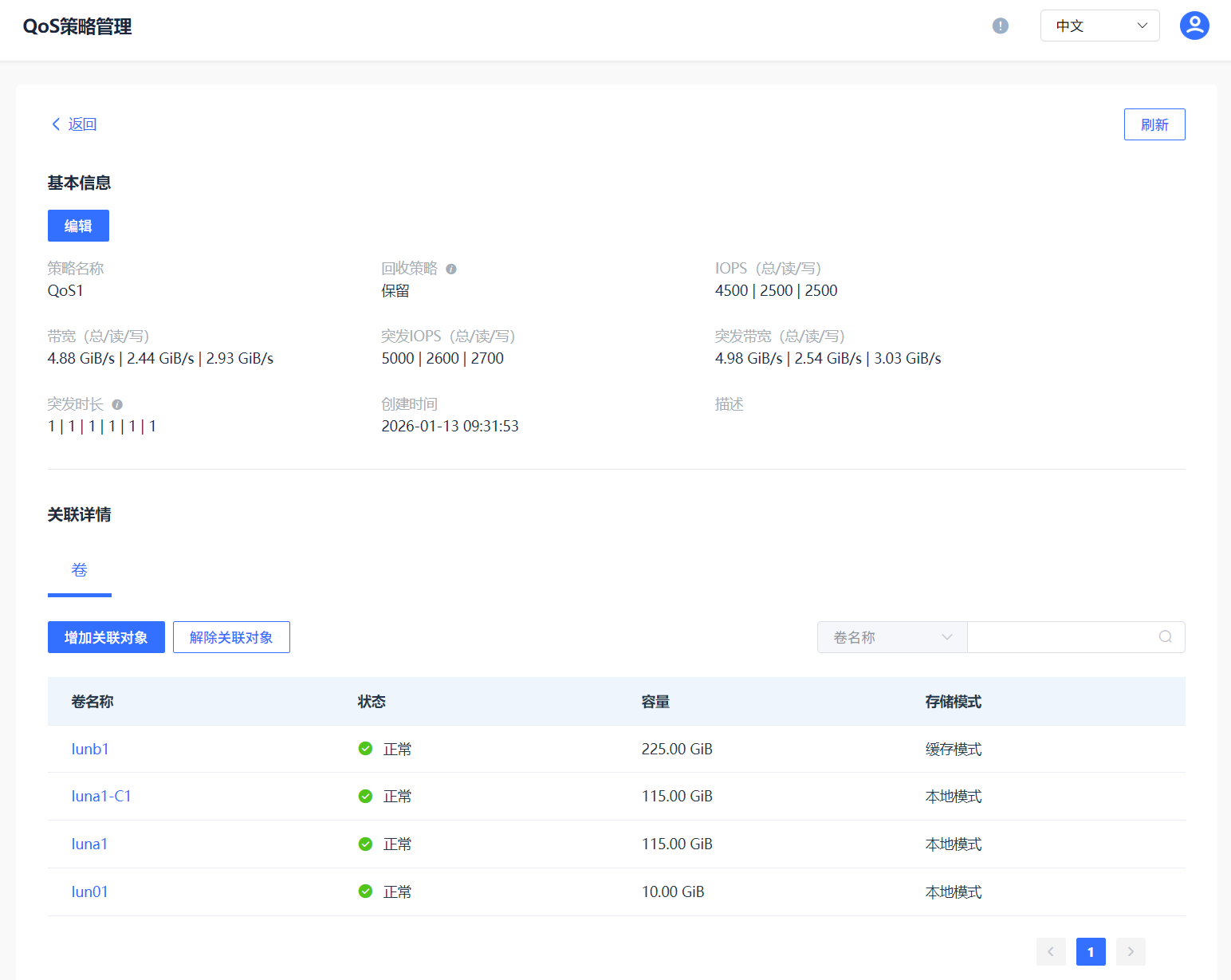Switch to the 卷 tab
1231x980 pixels.
pos(79,570)
